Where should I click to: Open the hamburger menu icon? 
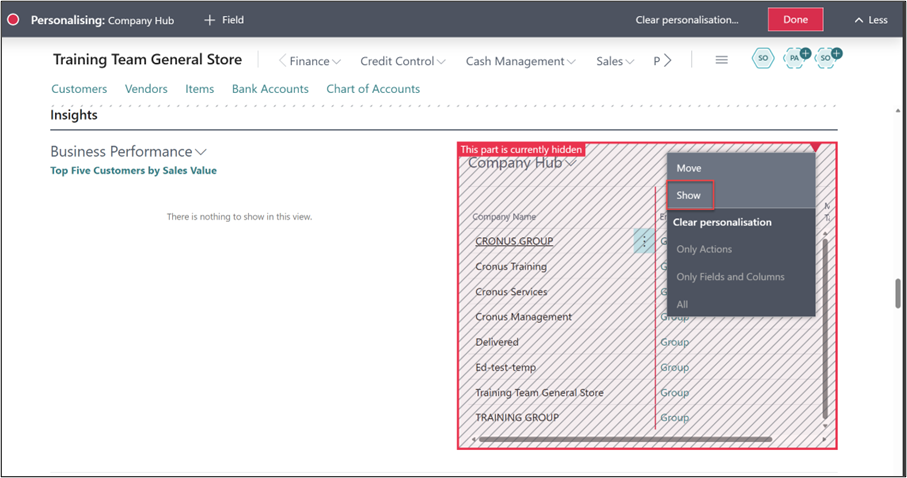[721, 60]
